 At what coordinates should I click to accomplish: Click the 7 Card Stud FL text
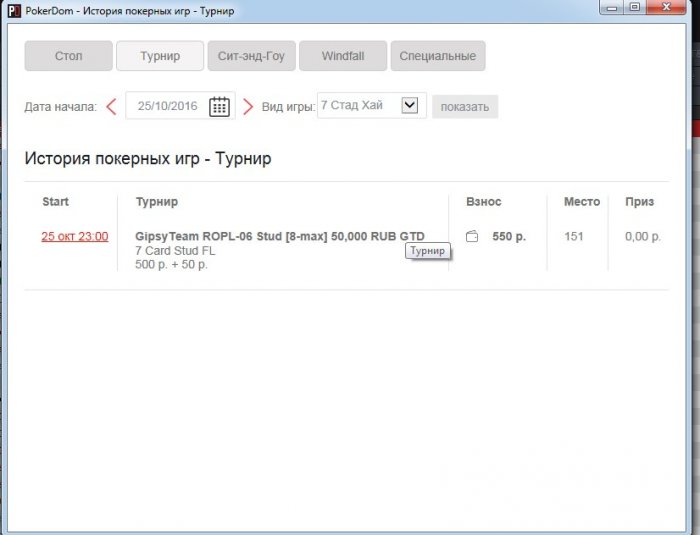click(175, 251)
